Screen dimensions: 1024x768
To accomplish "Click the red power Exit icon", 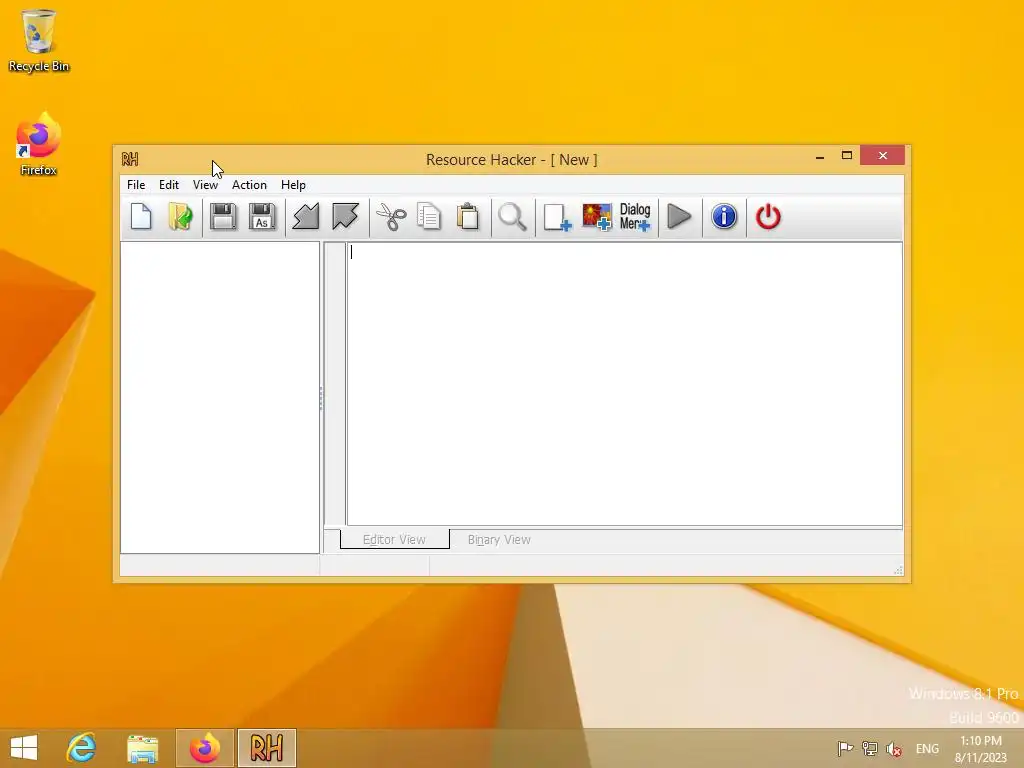I will [x=768, y=217].
